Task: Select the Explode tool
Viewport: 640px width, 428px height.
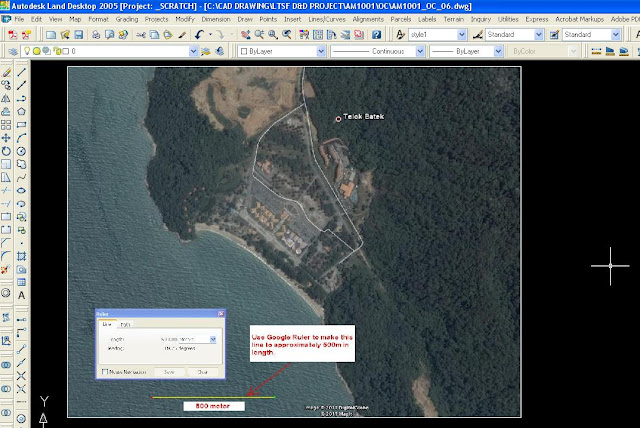Action: point(6,269)
